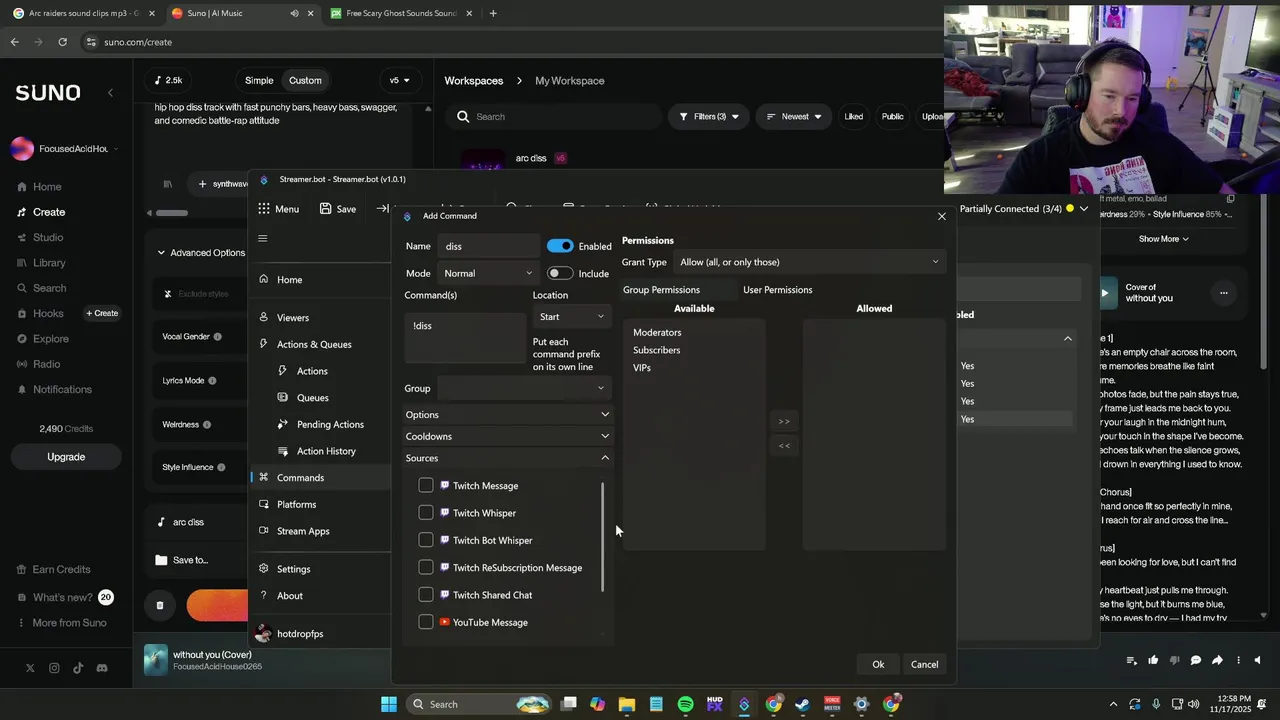Image resolution: width=1280 pixels, height=720 pixels.
Task: Click Save in Streamer.bot toolbar
Action: click(x=338, y=209)
